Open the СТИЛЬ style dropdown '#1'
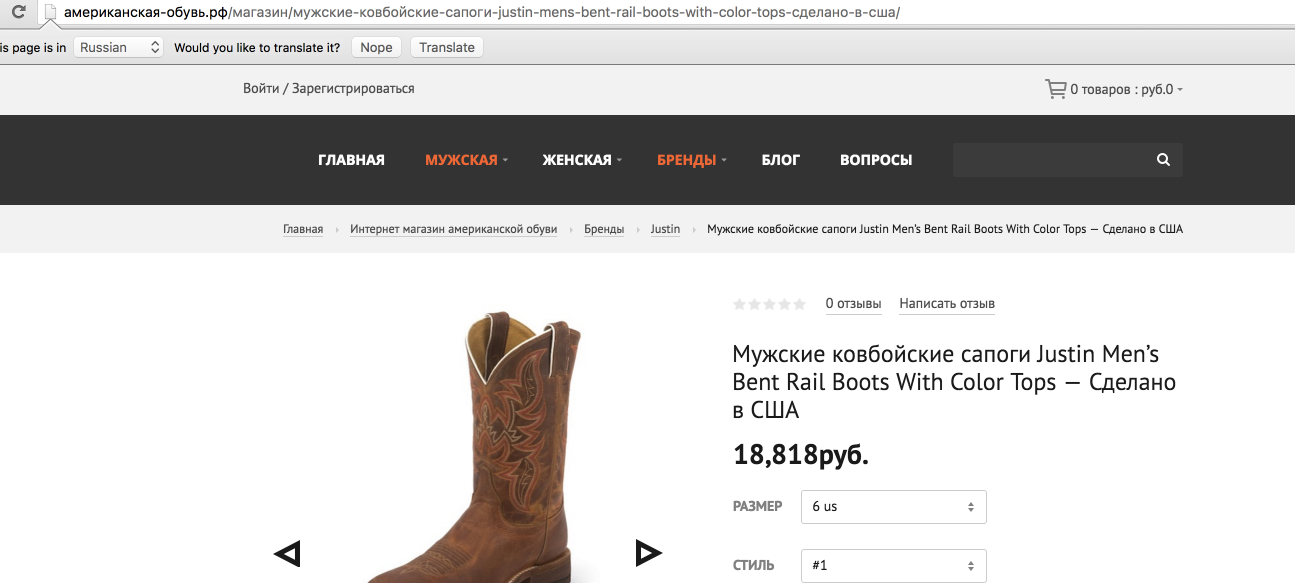1295x583 pixels. 894,566
